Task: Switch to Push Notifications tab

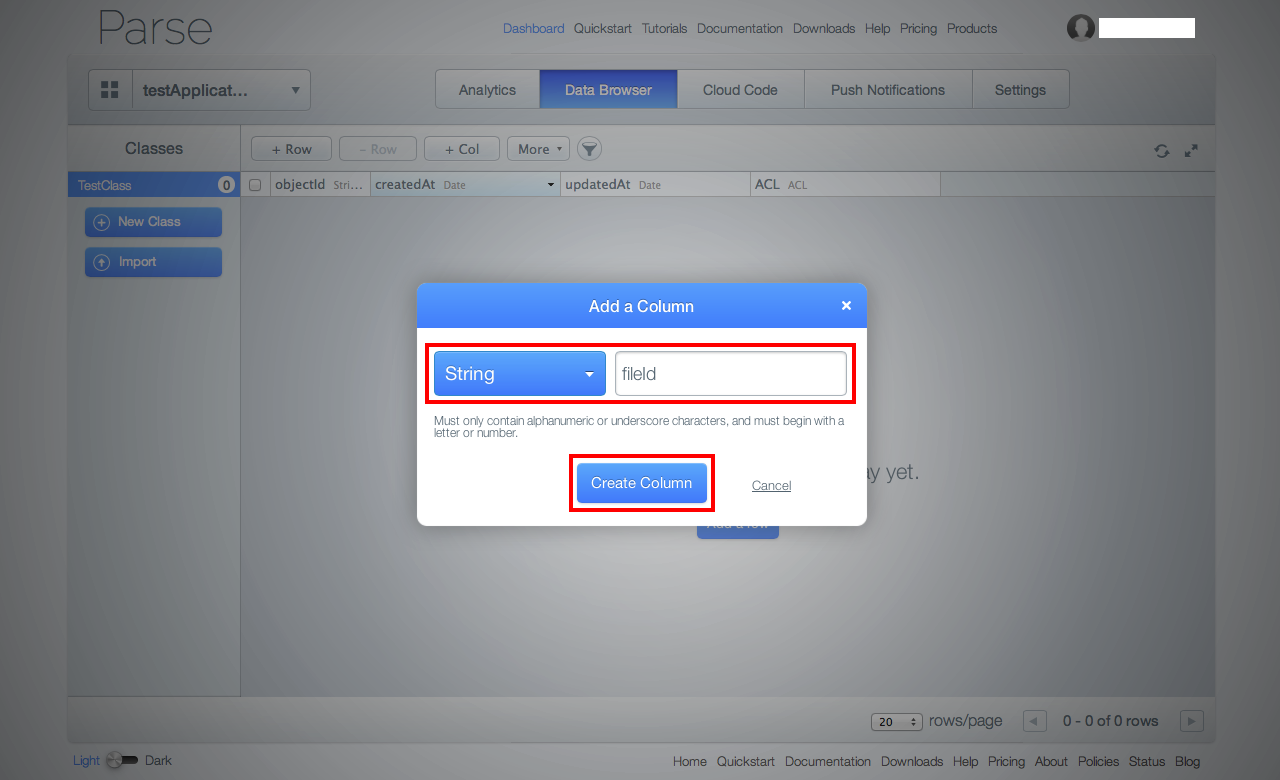Action: tap(888, 89)
